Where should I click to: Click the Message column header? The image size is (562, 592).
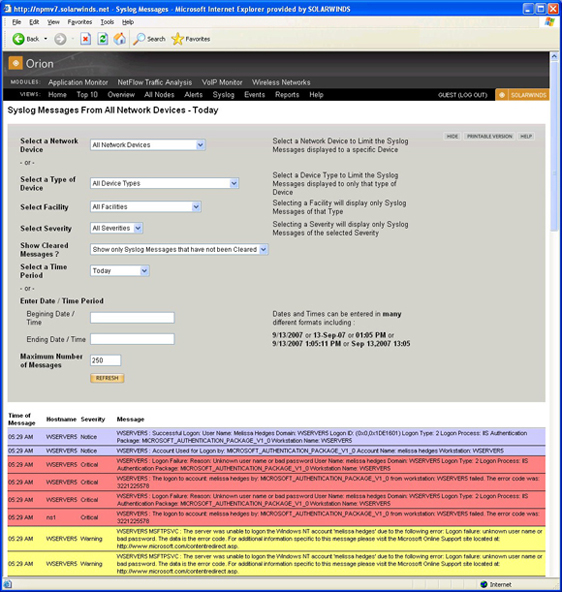tap(130, 419)
